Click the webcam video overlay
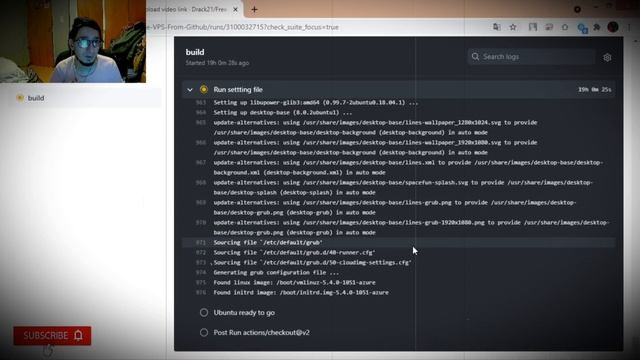Image resolution: width=640 pixels, height=360 pixels. point(73,41)
